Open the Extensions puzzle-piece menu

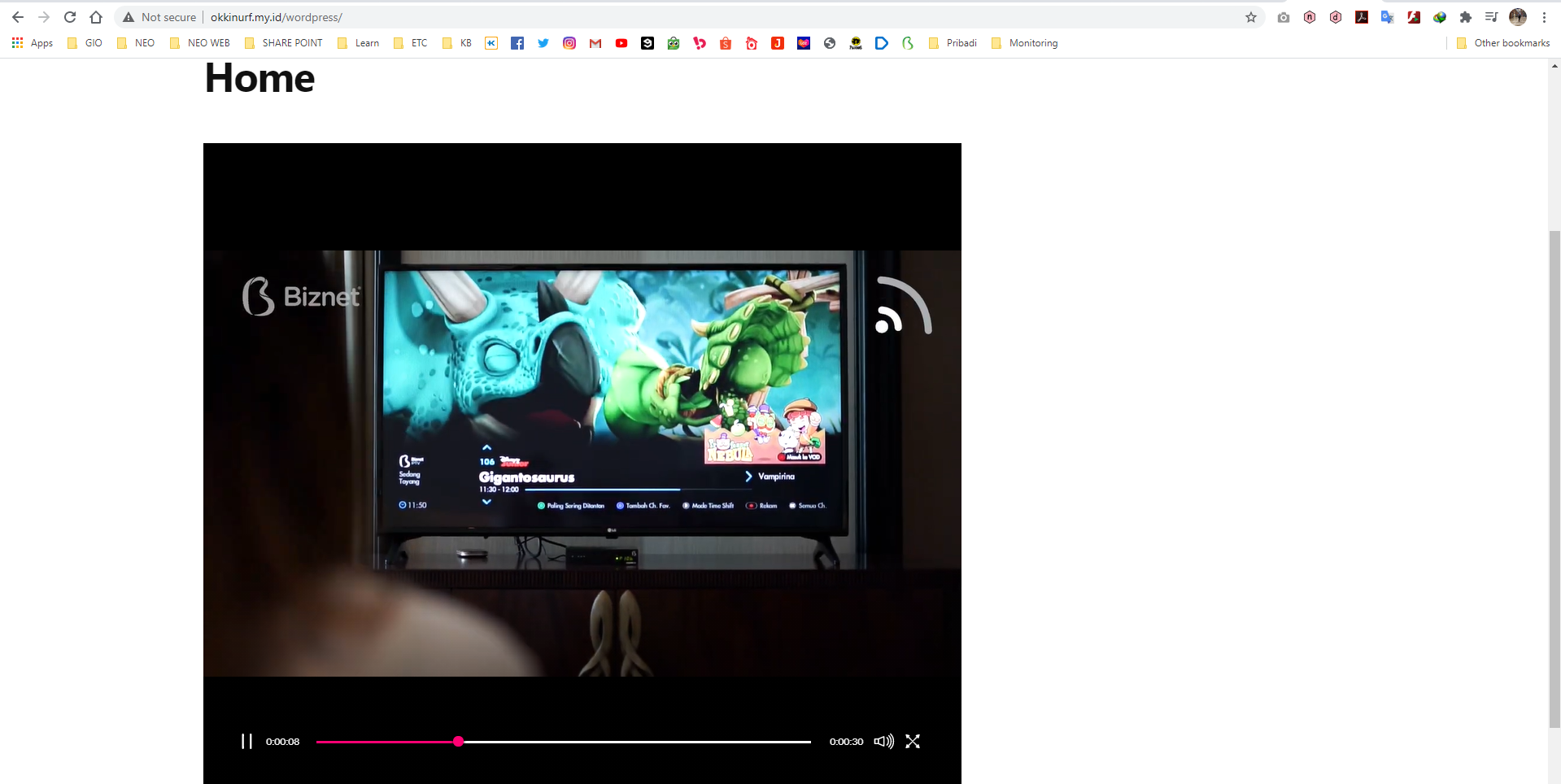tap(1466, 17)
